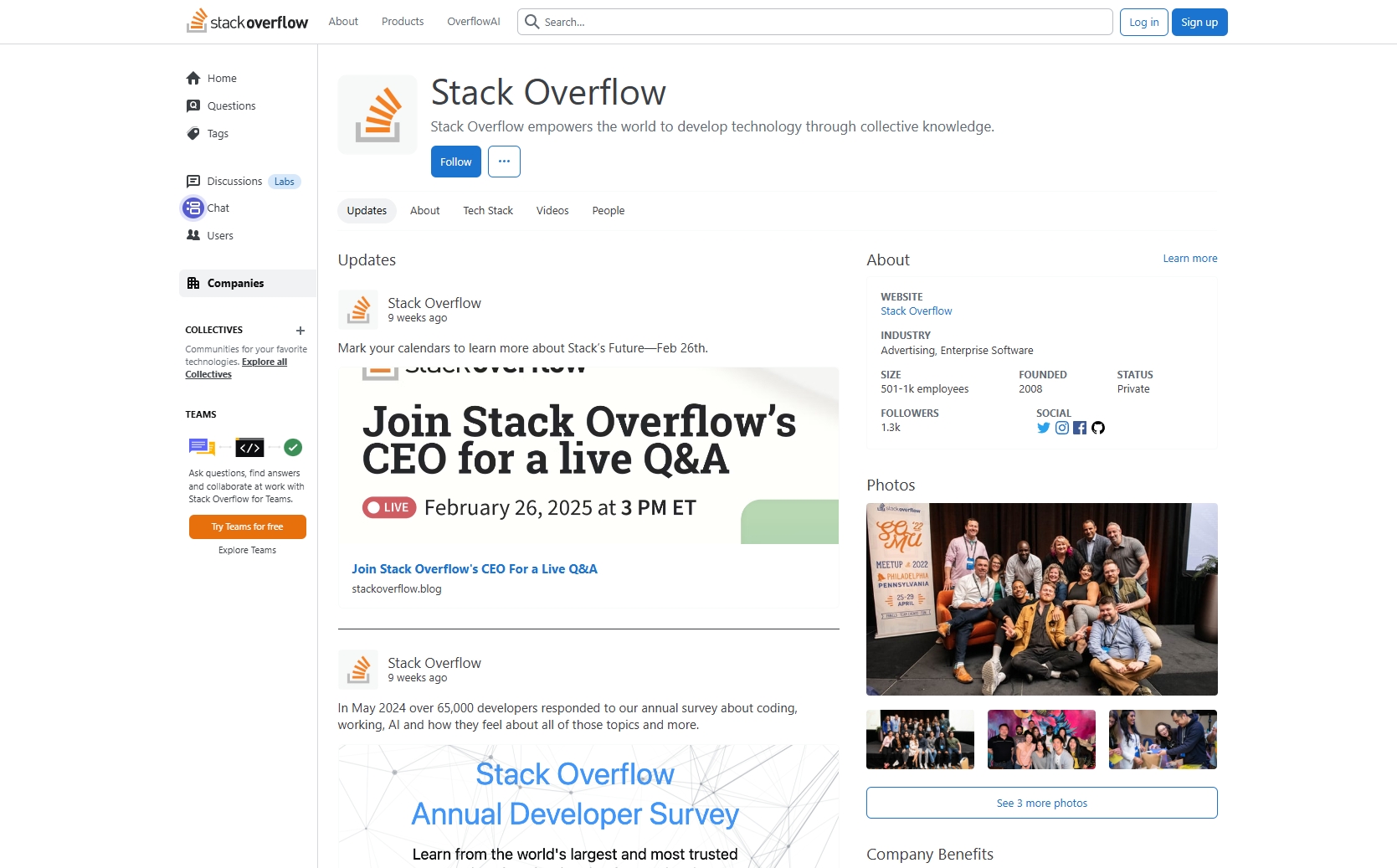Click the 1.3k followers count
Viewport: 1397px width, 868px height.
click(891, 428)
